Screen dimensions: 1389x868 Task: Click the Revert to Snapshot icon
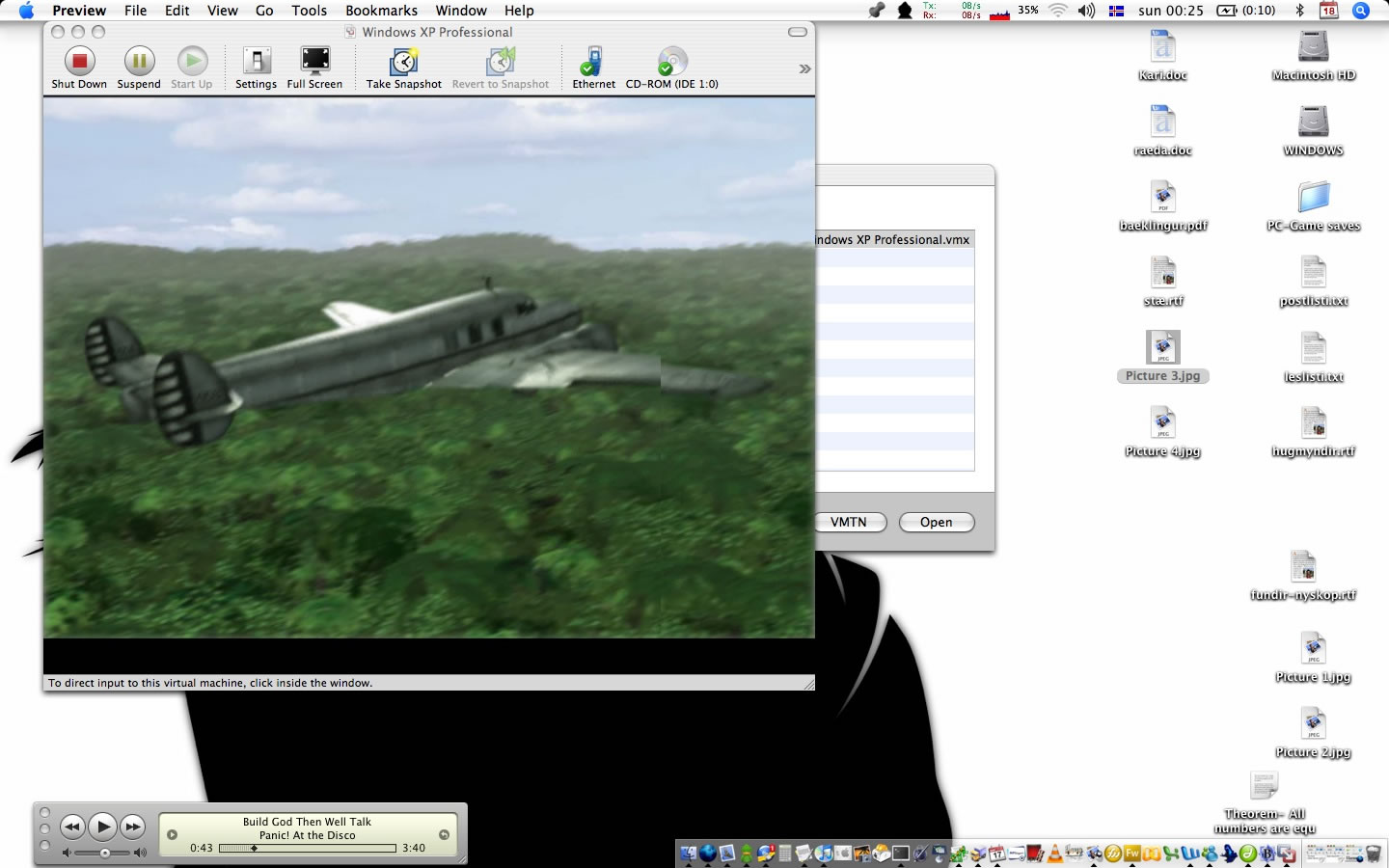click(501, 62)
